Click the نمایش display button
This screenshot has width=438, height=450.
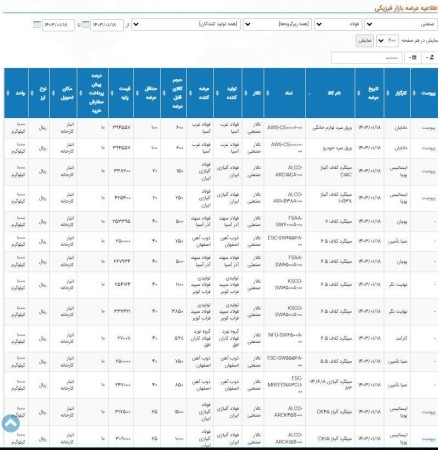[x=364, y=41]
